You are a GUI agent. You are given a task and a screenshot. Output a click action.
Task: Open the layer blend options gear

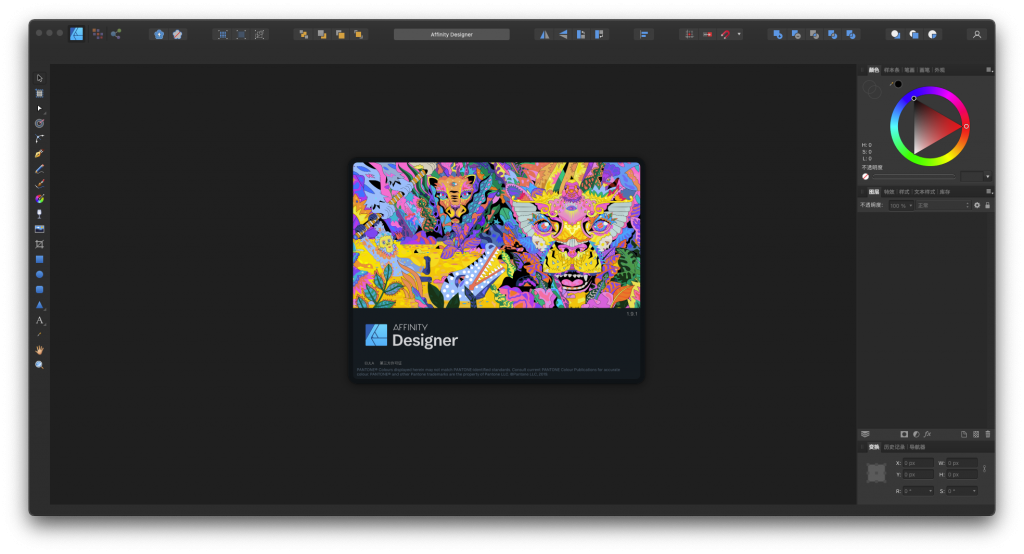pos(977,205)
